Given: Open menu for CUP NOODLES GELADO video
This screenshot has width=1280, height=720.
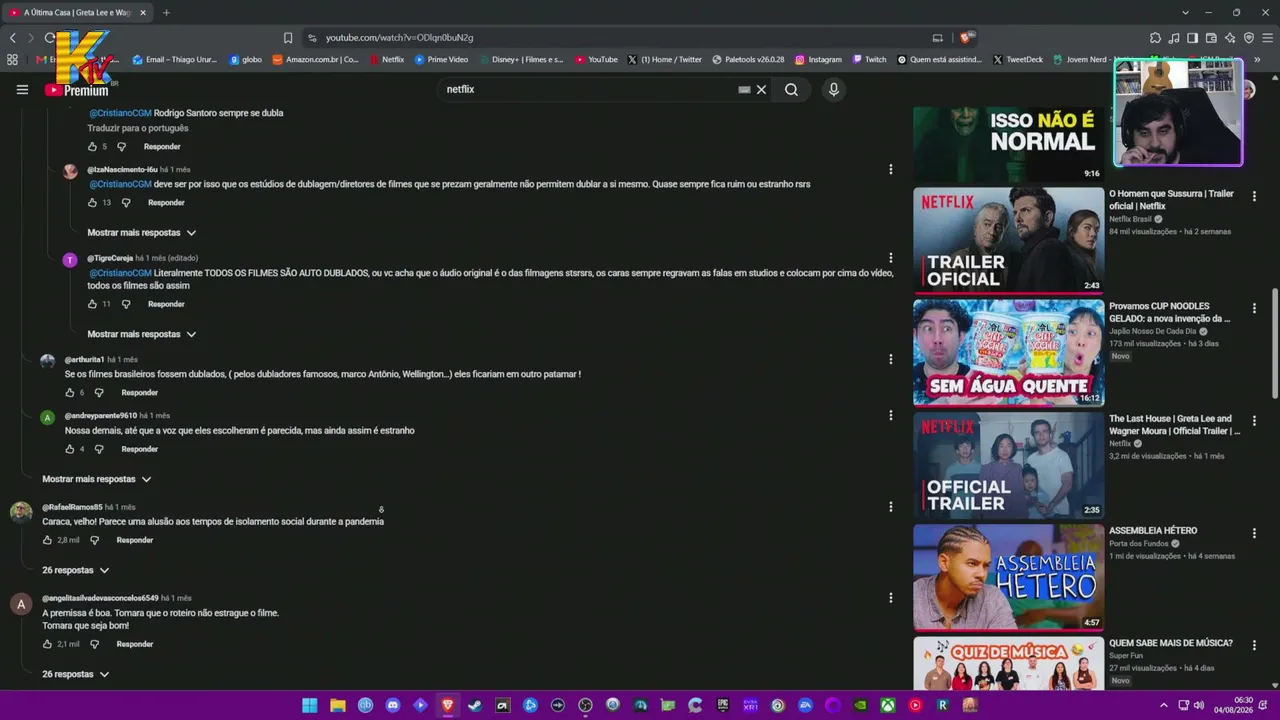Looking at the screenshot, I should coord(1254,308).
